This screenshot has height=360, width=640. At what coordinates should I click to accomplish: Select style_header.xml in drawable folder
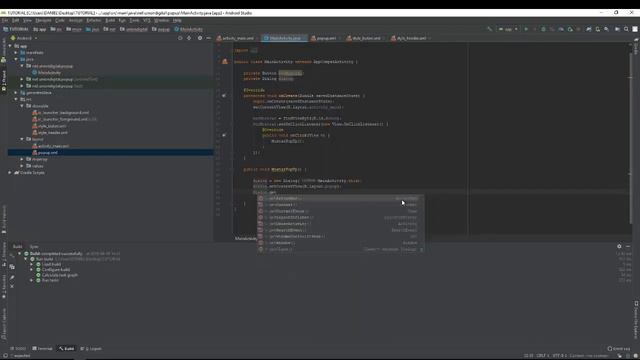pos(50,133)
